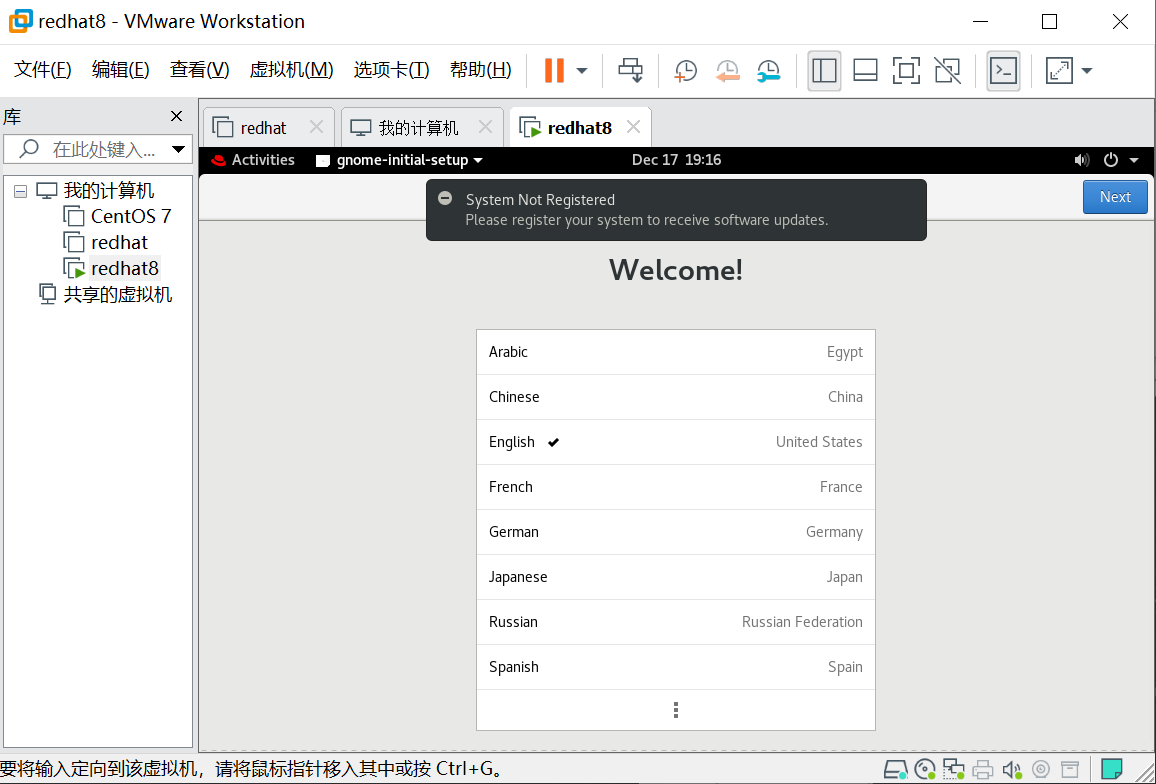This screenshot has width=1156, height=784.
Task: Select redhat VM in the library tree
Action: click(x=119, y=242)
